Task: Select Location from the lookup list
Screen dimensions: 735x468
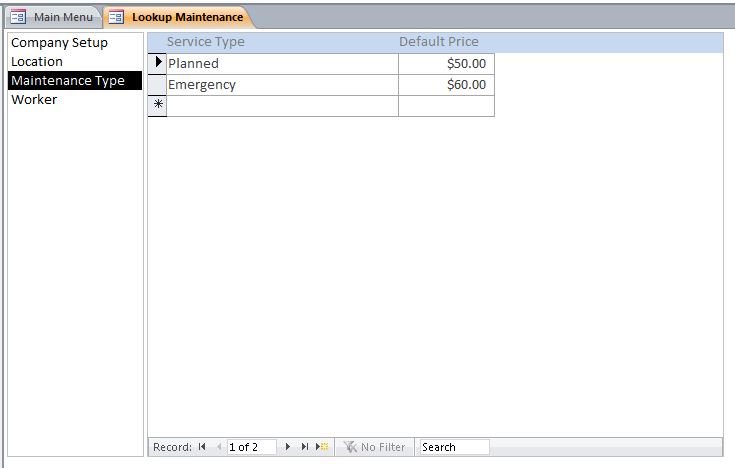Action: (x=37, y=62)
